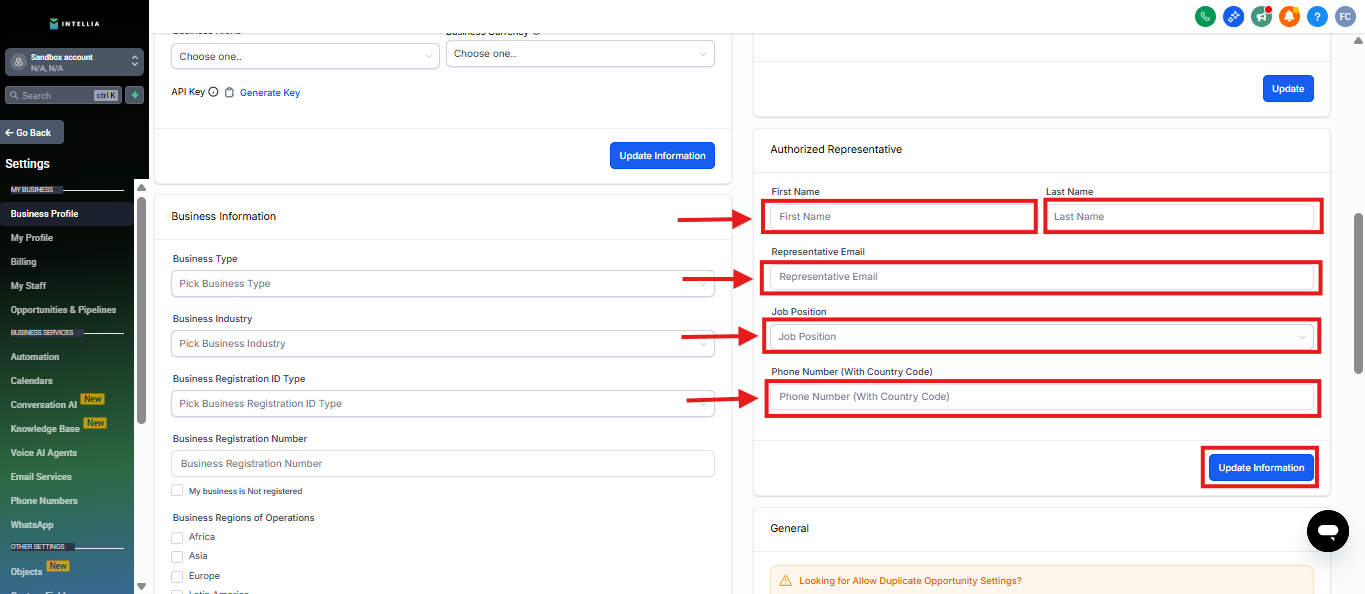Open My Staff in settings sidebar
The width and height of the screenshot is (1365, 594).
(28, 286)
